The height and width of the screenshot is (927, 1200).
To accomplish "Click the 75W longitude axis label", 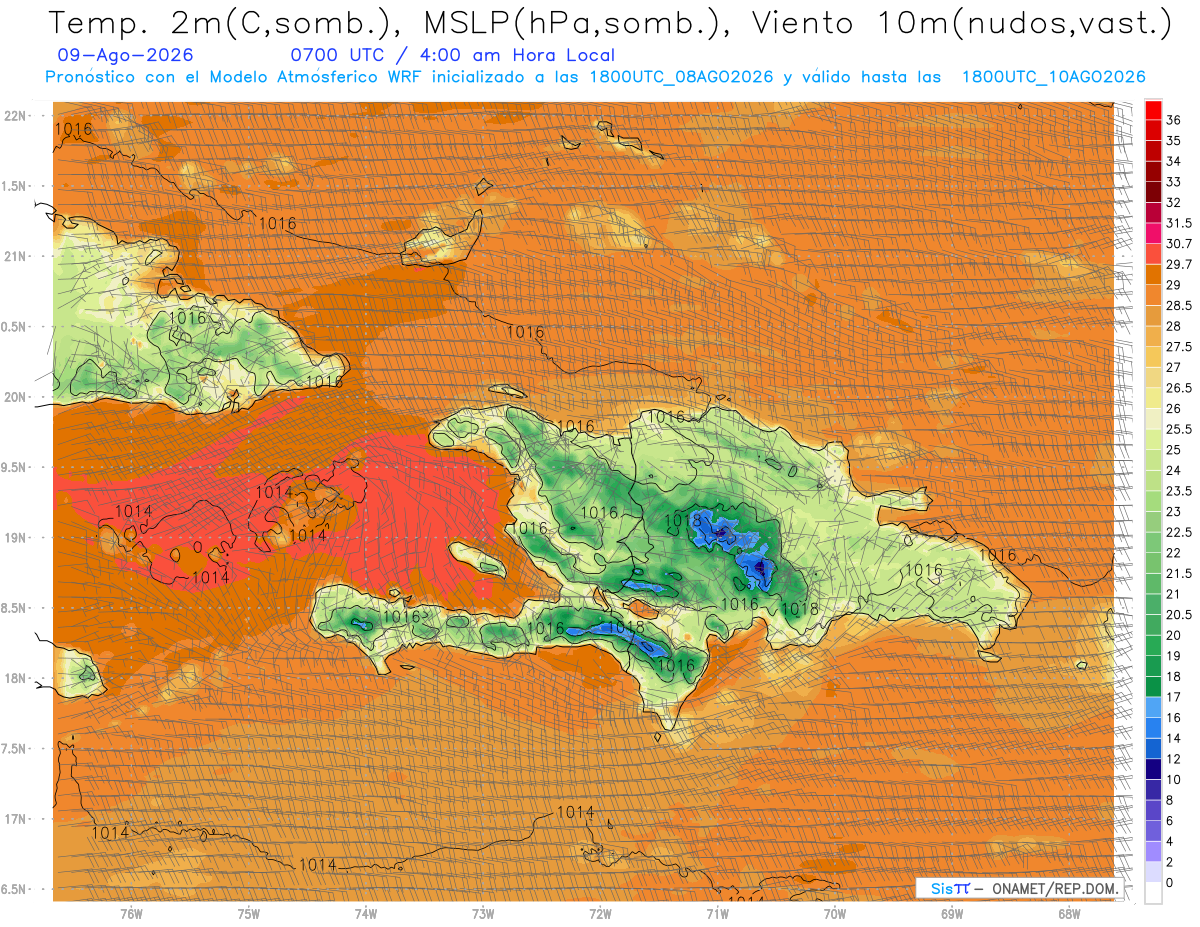I will [249, 914].
